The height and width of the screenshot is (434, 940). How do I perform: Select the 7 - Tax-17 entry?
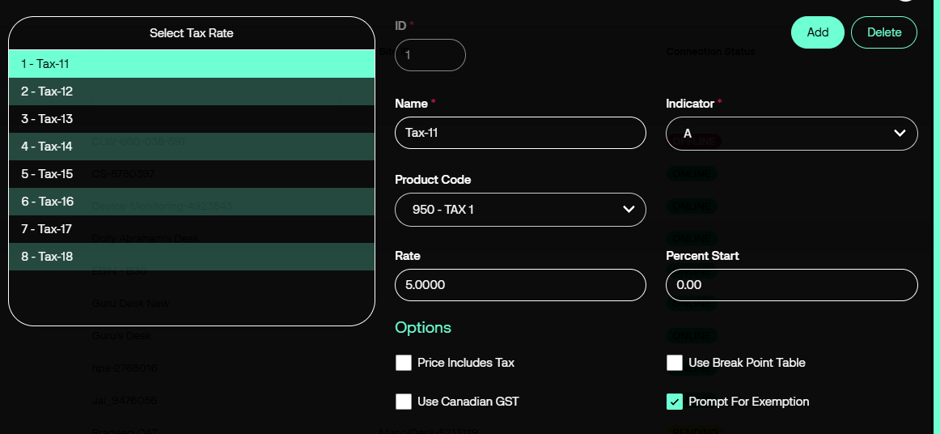192,229
